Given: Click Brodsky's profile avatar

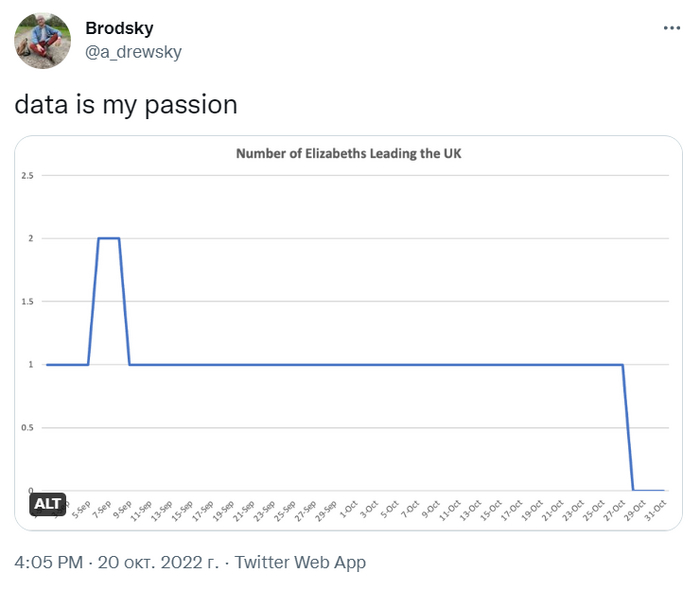Looking at the screenshot, I should pyautogui.click(x=42, y=41).
